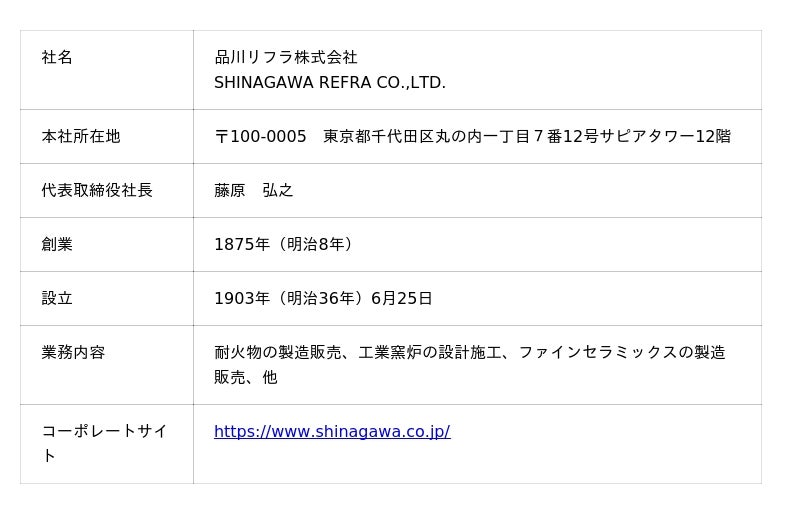
Task: Click the （明治8年） era text
Action: pyautogui.click(x=315, y=245)
